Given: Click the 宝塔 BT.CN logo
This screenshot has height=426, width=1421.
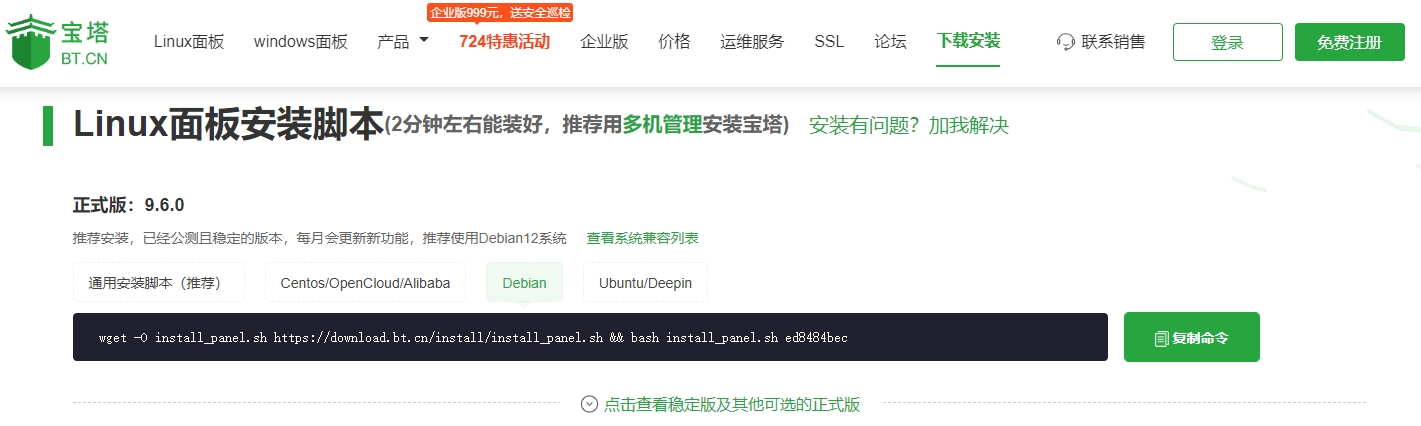Looking at the screenshot, I should (56, 41).
